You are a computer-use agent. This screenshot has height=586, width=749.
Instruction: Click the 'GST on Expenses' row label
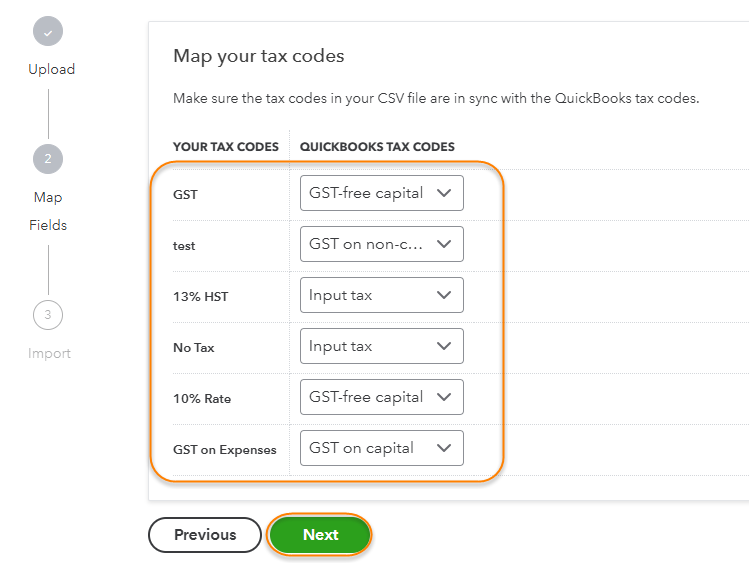point(224,450)
